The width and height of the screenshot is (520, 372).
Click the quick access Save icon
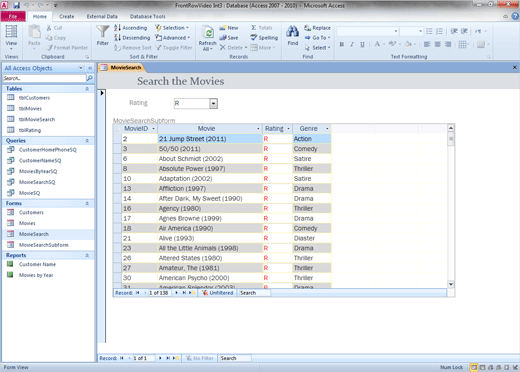click(x=16, y=5)
